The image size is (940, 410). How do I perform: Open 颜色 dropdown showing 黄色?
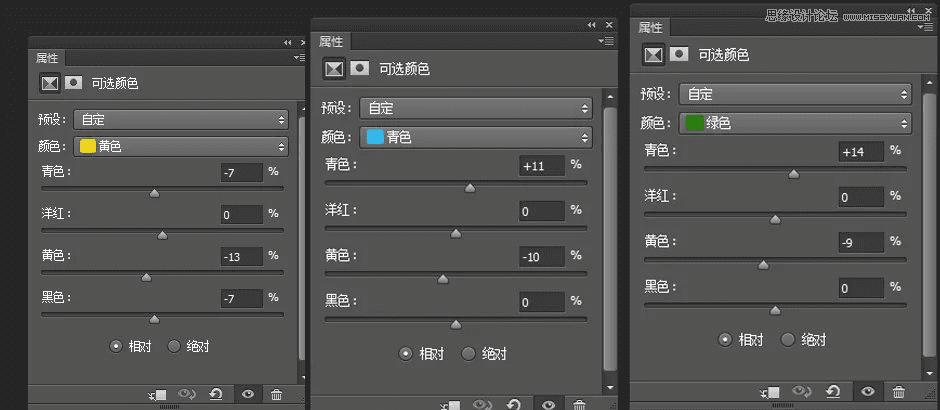[181, 146]
